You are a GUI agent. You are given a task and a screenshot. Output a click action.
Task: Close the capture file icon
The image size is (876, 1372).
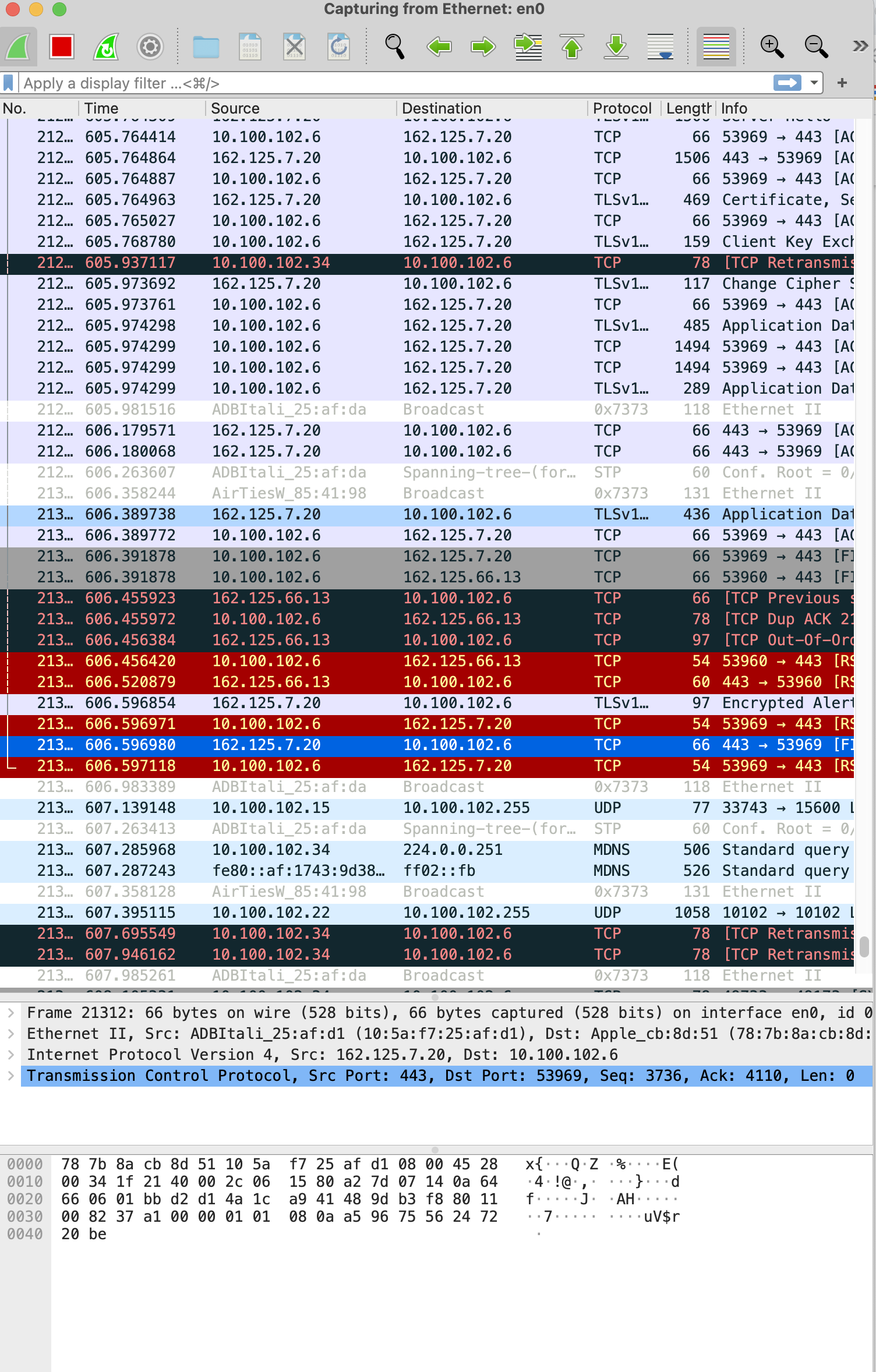[294, 47]
